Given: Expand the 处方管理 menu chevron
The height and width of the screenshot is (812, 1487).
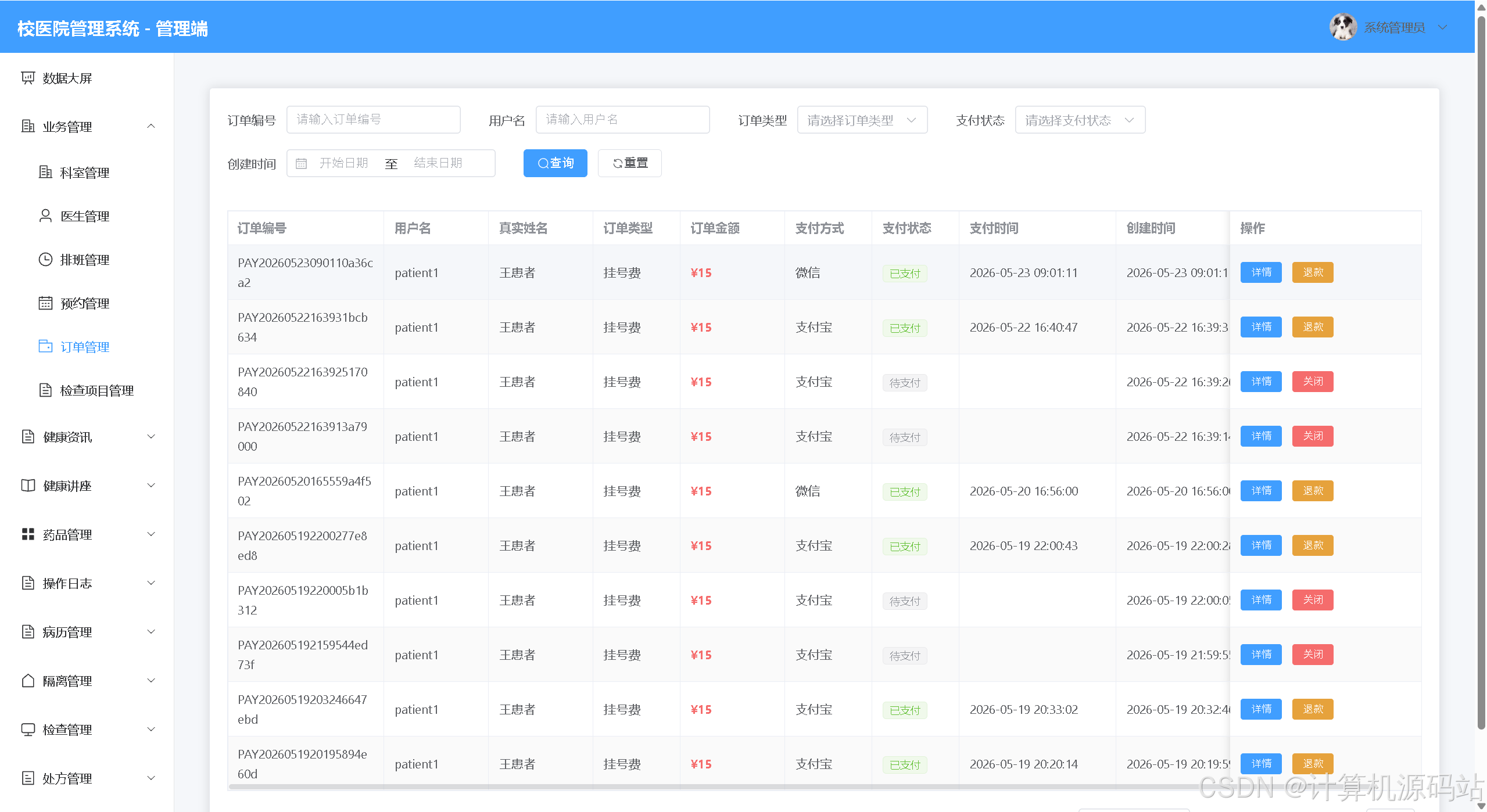Looking at the screenshot, I should pos(151,778).
